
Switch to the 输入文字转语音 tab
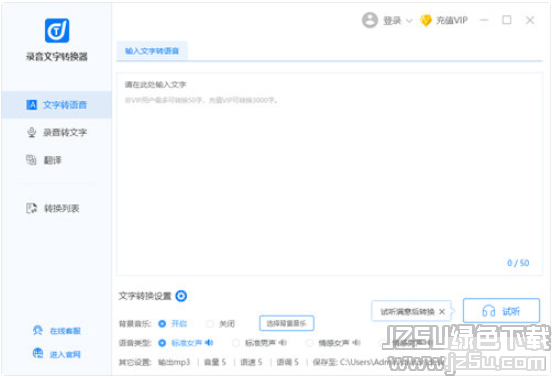point(152,51)
